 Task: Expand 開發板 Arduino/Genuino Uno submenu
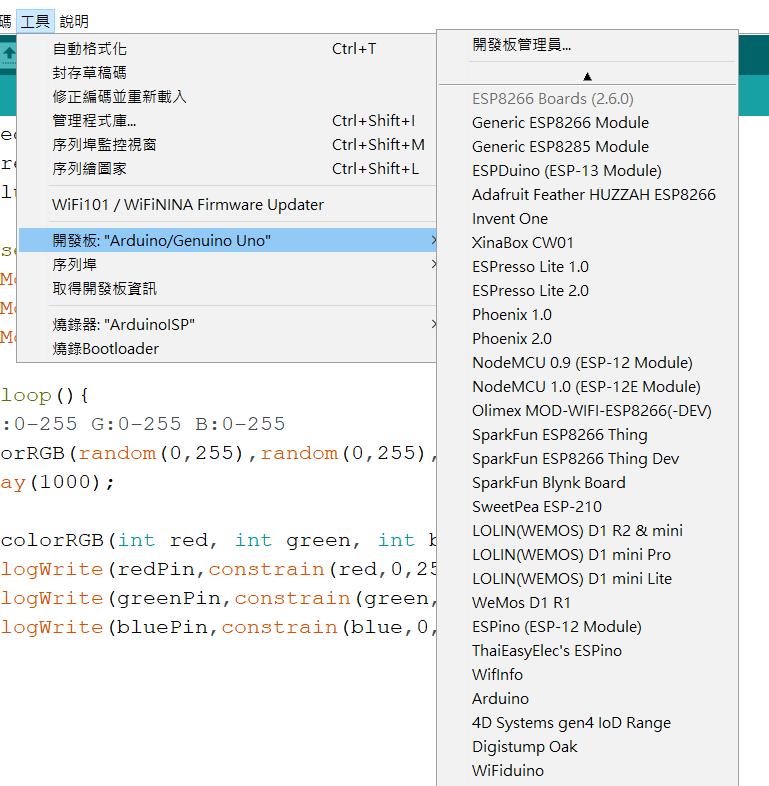[227, 241]
